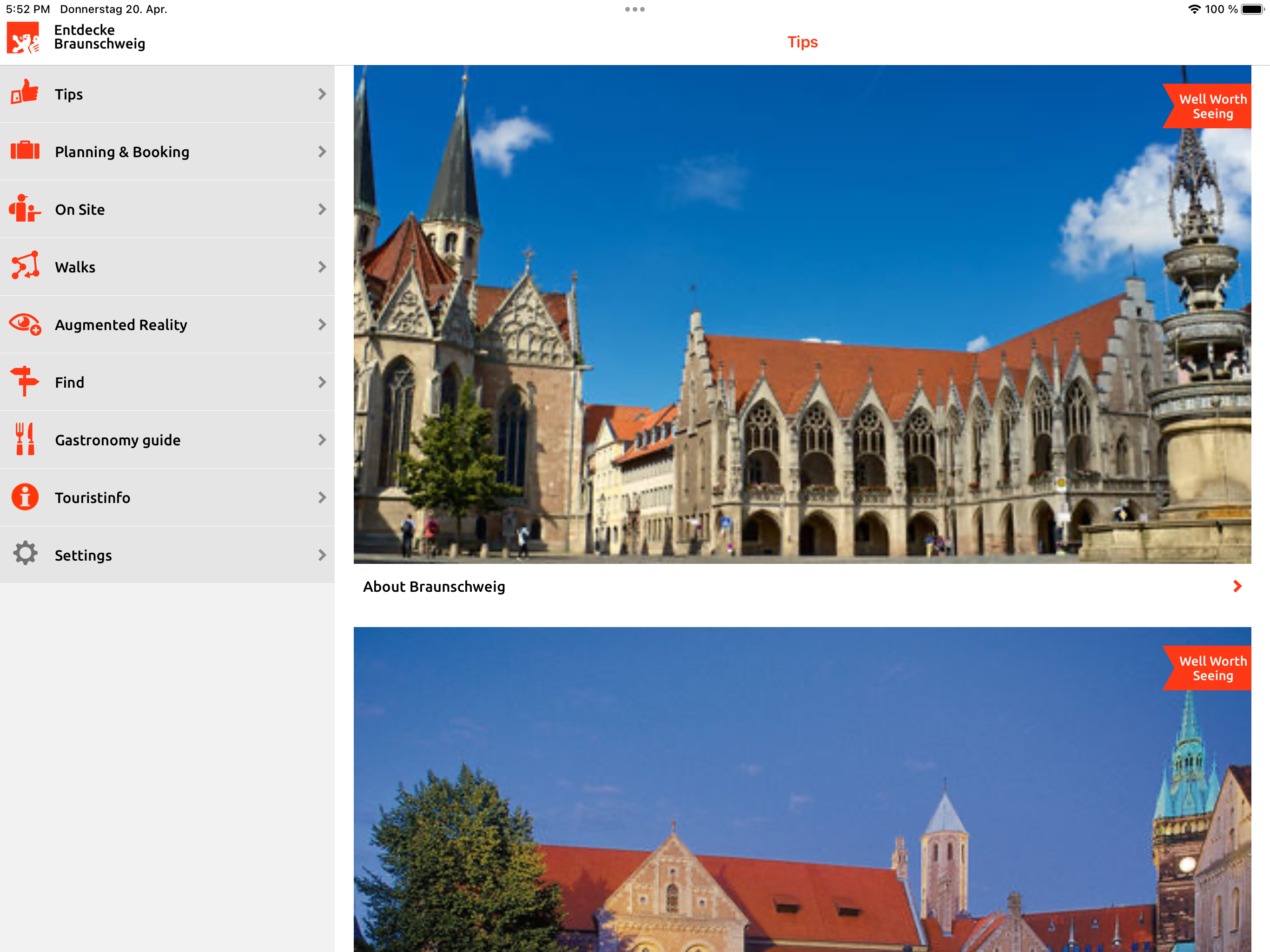Image resolution: width=1270 pixels, height=952 pixels.
Task: Tap the three-dot multitasking indicator
Action: tap(635, 9)
